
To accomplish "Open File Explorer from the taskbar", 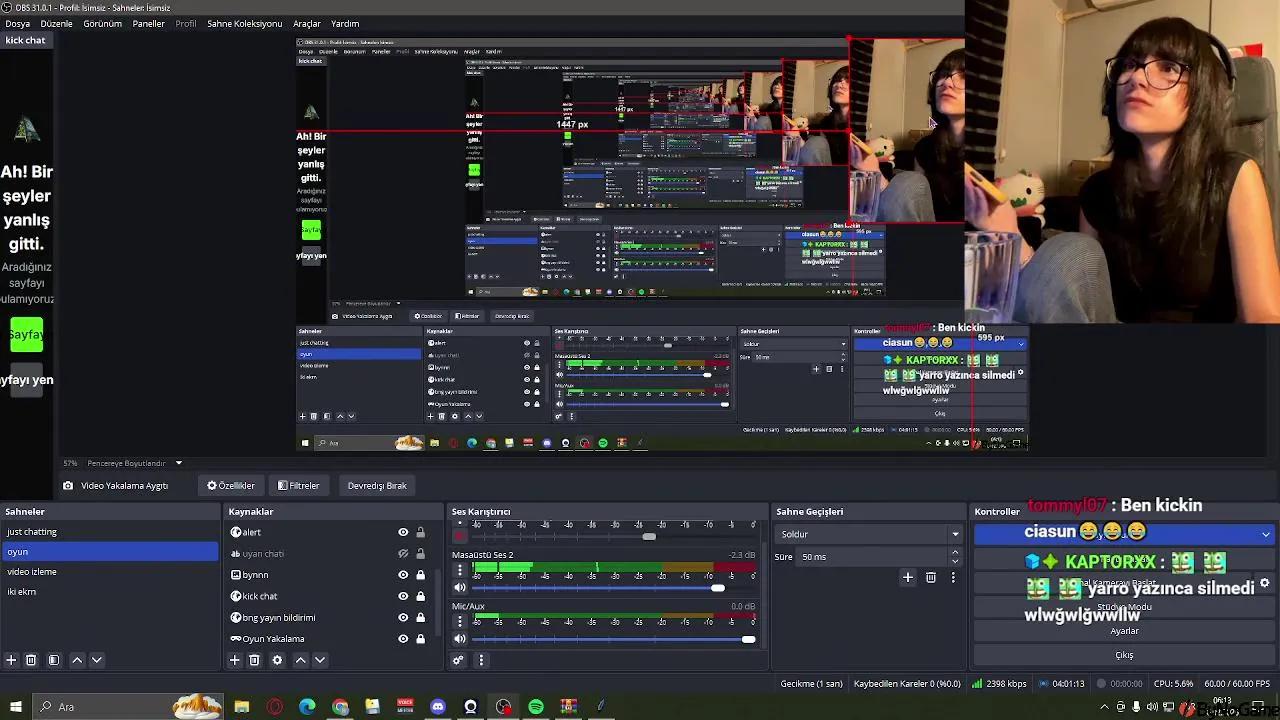I will [x=242, y=707].
